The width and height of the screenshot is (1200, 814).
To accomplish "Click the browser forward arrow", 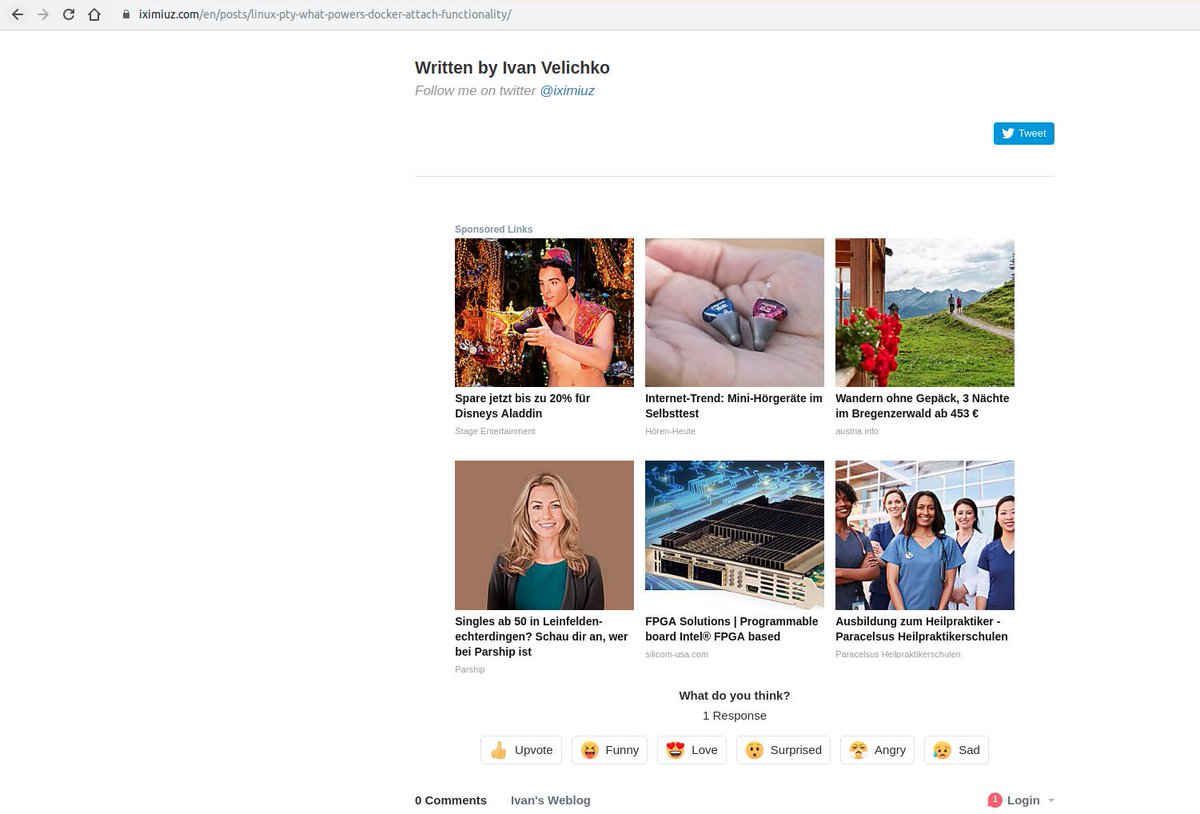I will pyautogui.click(x=43, y=15).
